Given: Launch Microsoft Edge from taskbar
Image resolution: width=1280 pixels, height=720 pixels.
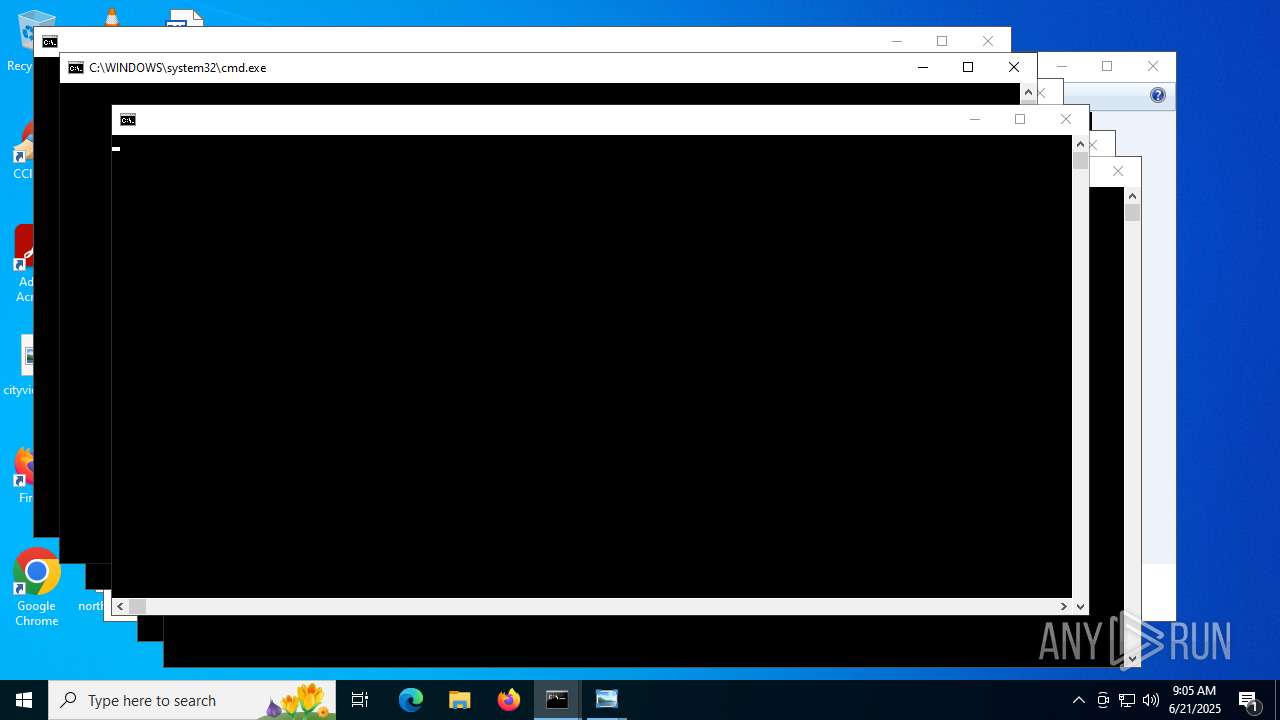Looking at the screenshot, I should [411, 700].
